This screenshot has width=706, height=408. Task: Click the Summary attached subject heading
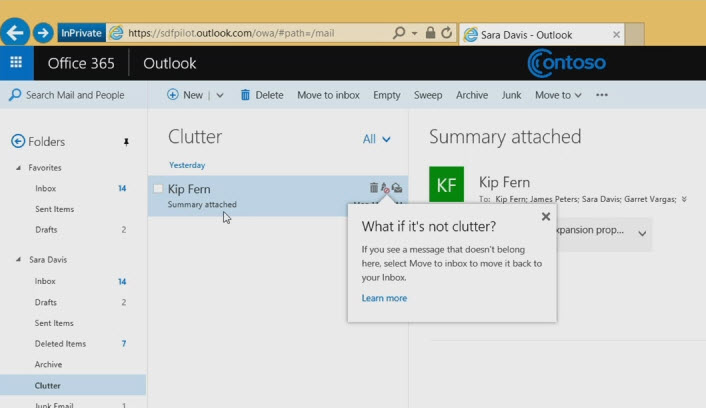tap(505, 136)
